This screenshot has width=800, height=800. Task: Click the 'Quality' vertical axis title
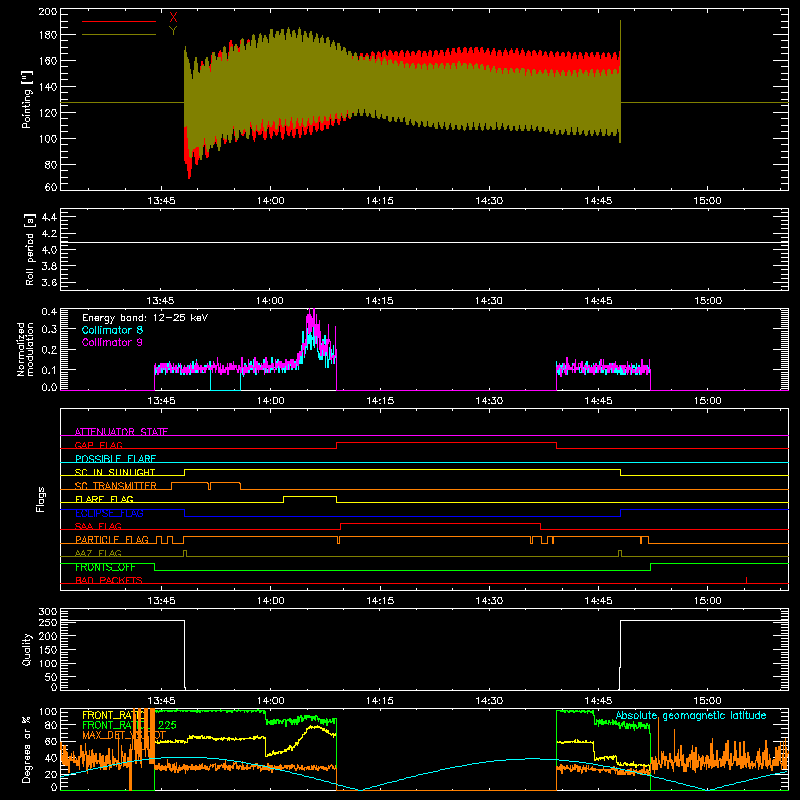click(27, 649)
